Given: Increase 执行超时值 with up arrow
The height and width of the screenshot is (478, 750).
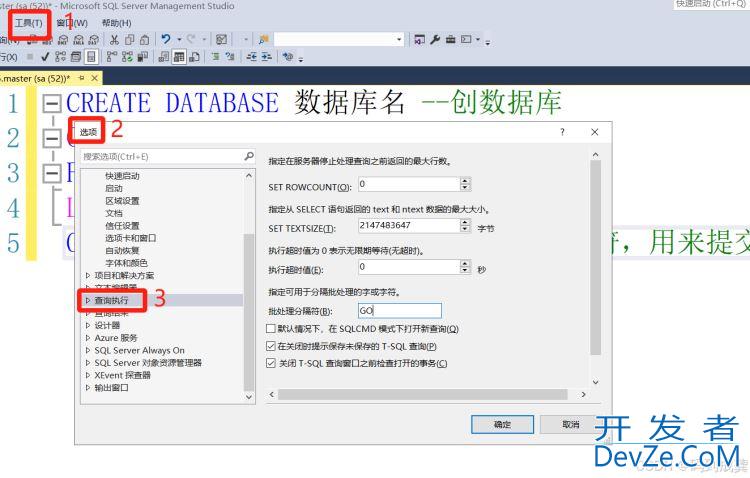Looking at the screenshot, I should pos(465,263).
